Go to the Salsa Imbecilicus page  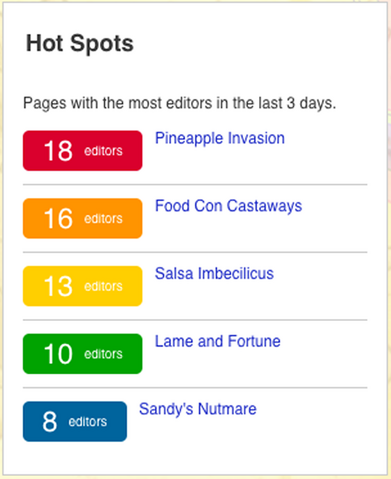(214, 274)
